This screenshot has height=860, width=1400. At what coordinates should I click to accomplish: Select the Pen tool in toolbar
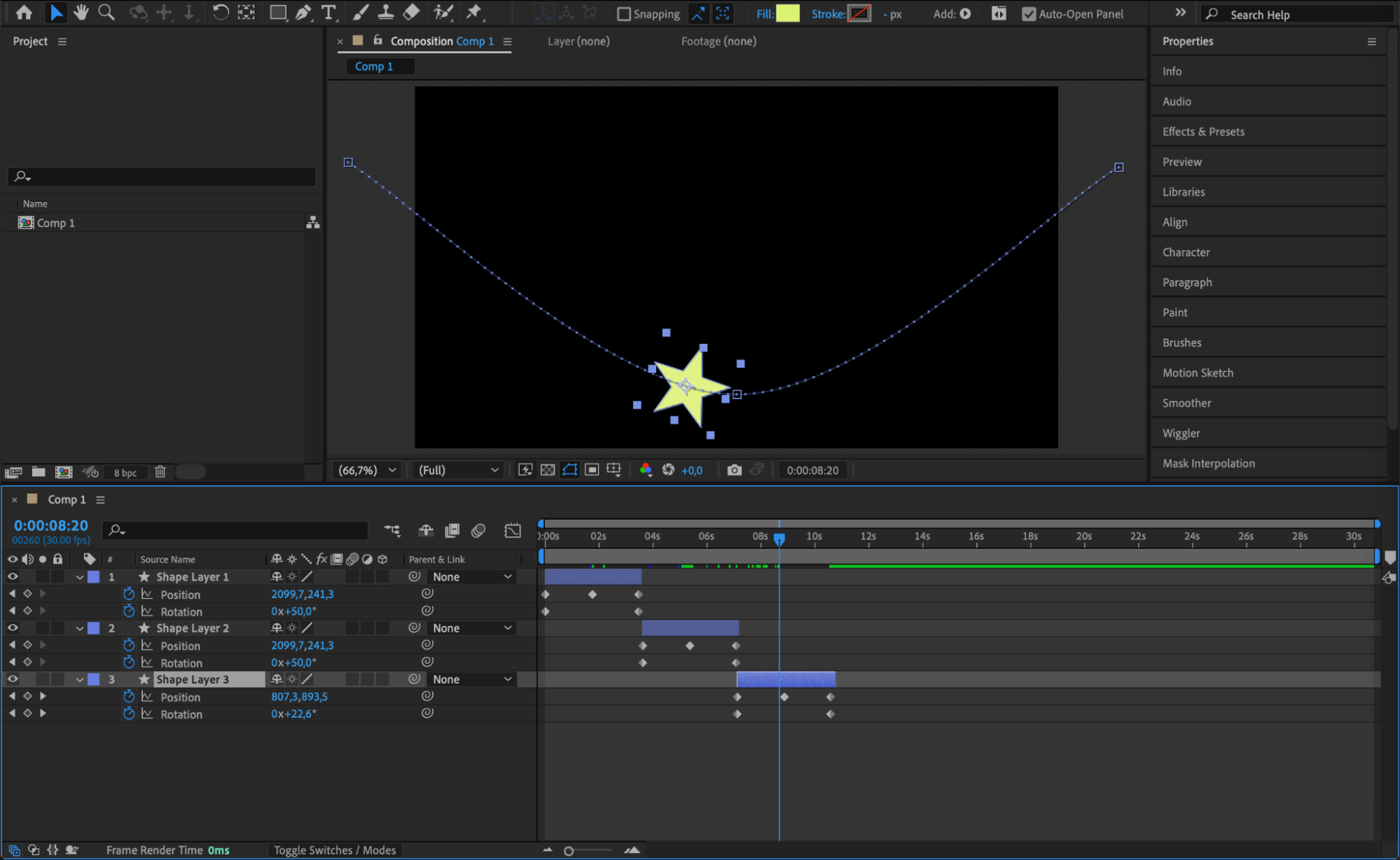(303, 13)
